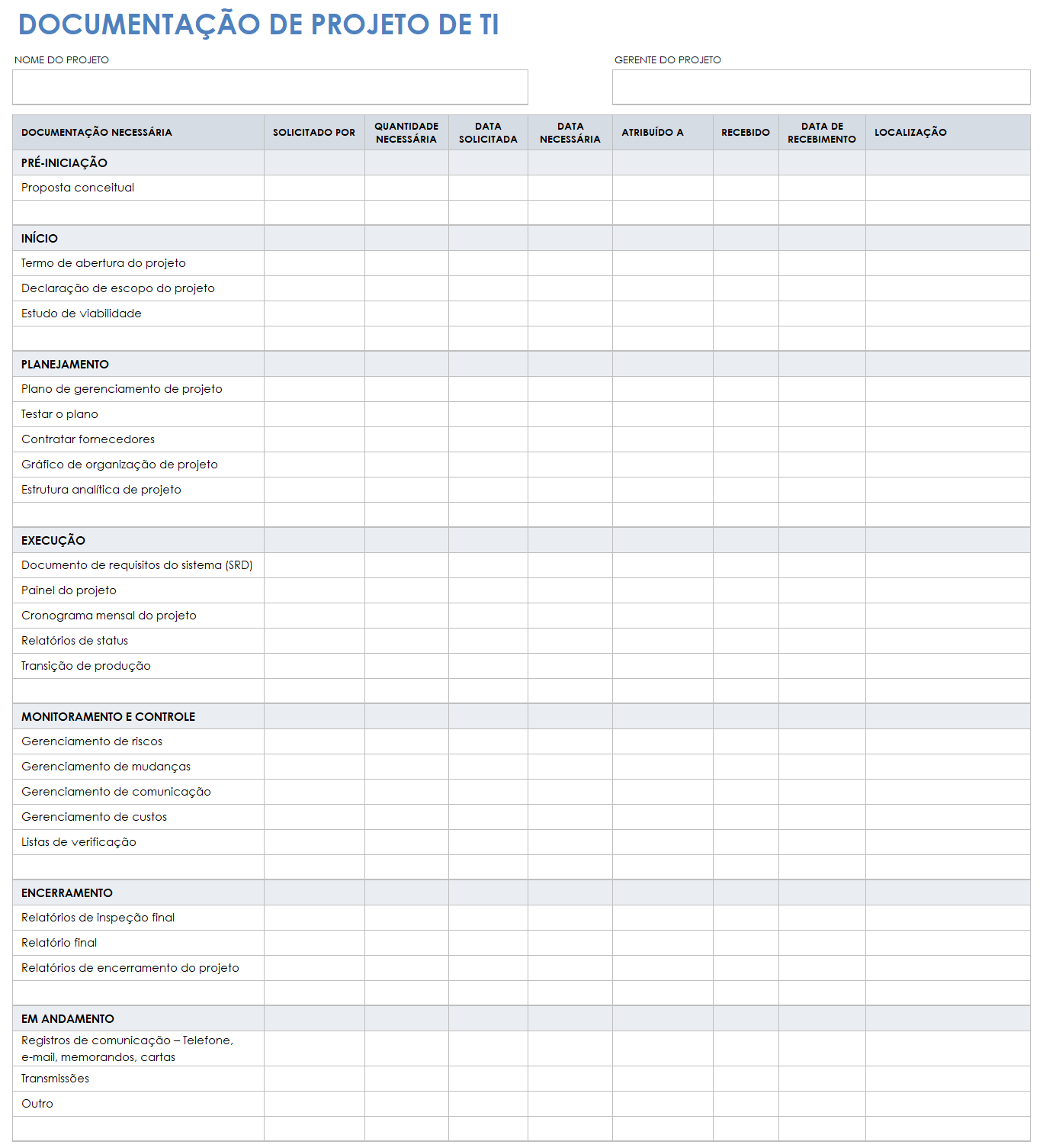Select 'Estrutura analítica de projeto' cell
Screen dimensions: 1043x1148
139,490
